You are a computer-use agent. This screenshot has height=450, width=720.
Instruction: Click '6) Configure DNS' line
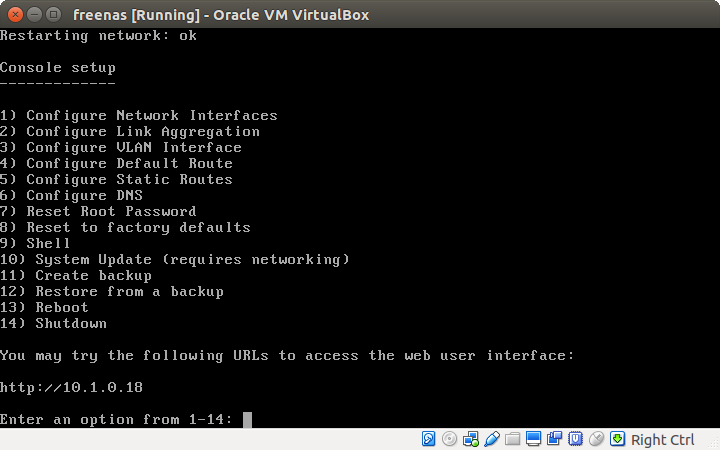click(71, 196)
